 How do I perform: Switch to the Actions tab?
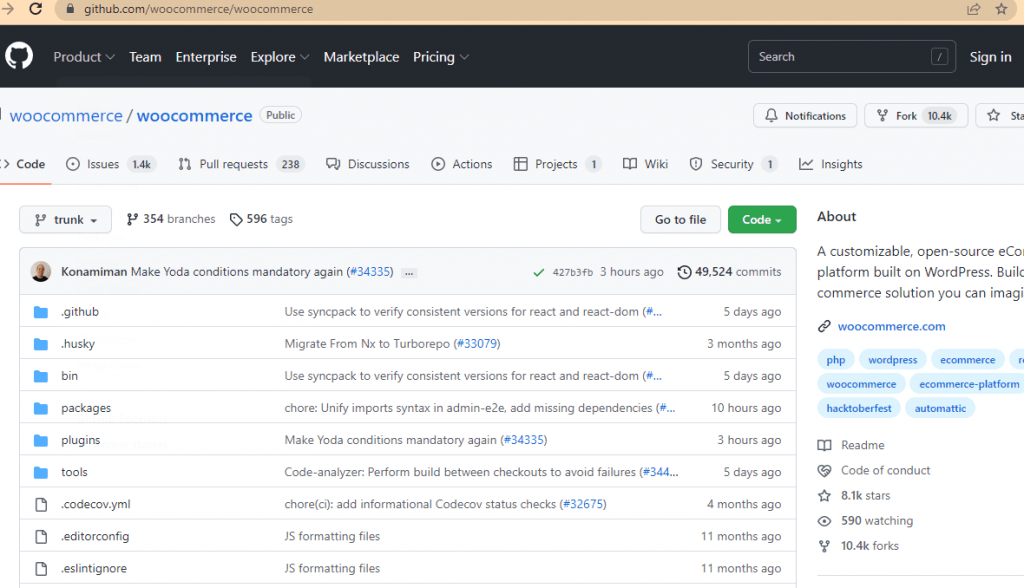462,164
